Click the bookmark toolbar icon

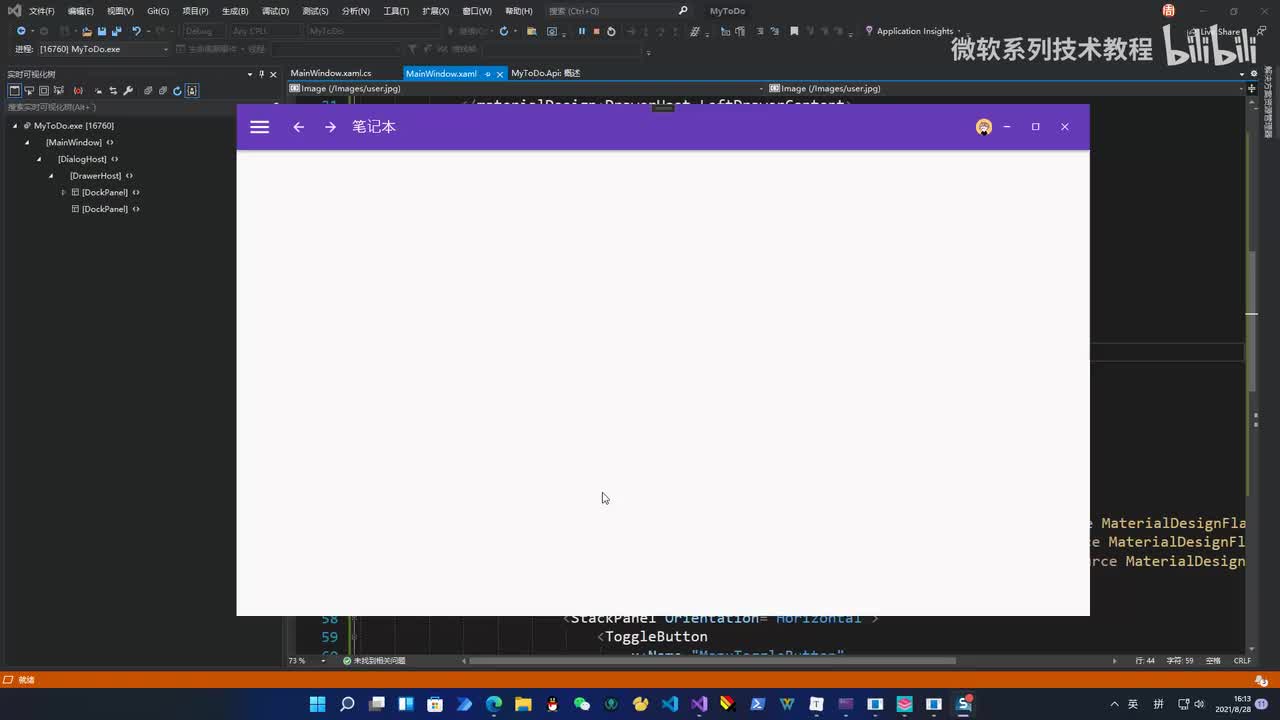794,31
